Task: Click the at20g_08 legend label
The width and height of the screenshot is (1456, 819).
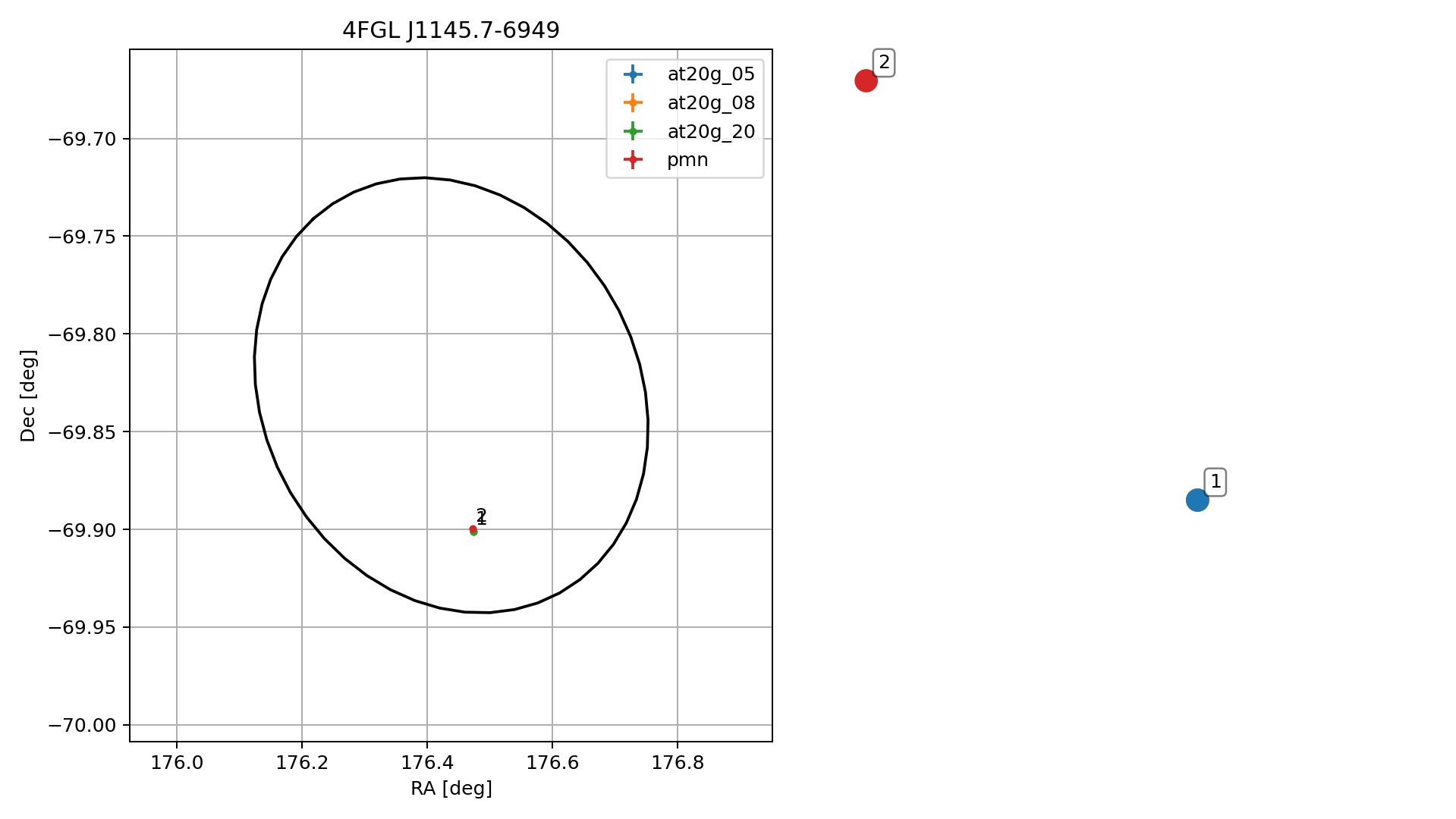Action: [x=711, y=103]
